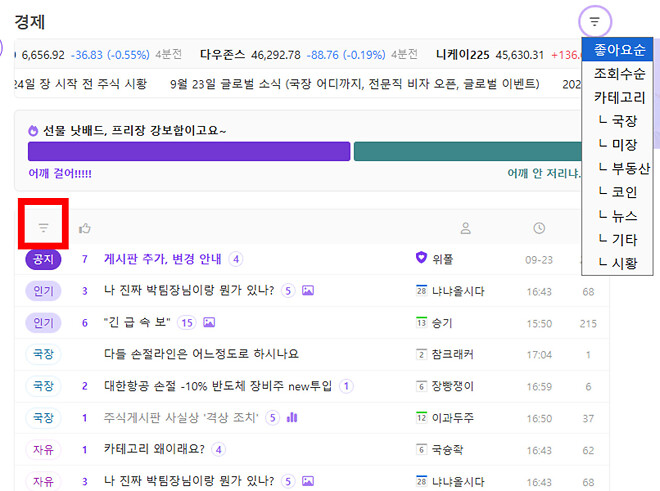
Task: Click author name 승기
Action: pyautogui.click(x=442, y=323)
